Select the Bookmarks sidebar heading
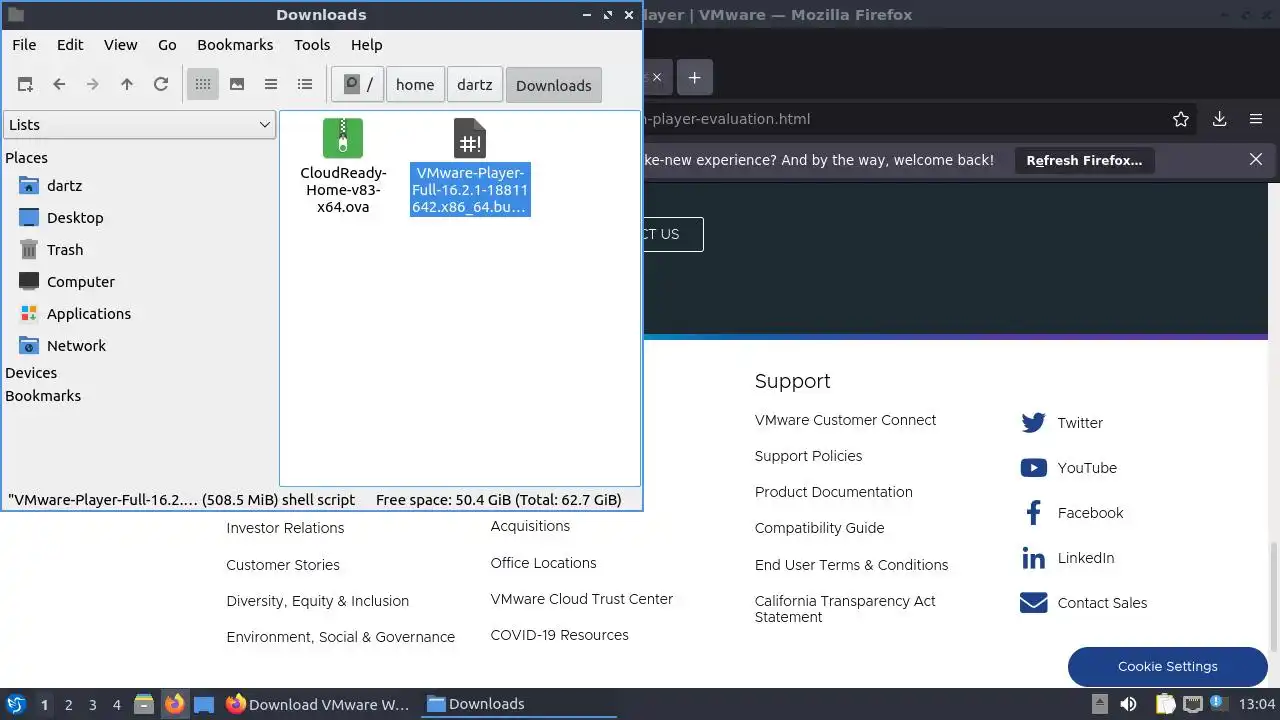 coord(43,396)
